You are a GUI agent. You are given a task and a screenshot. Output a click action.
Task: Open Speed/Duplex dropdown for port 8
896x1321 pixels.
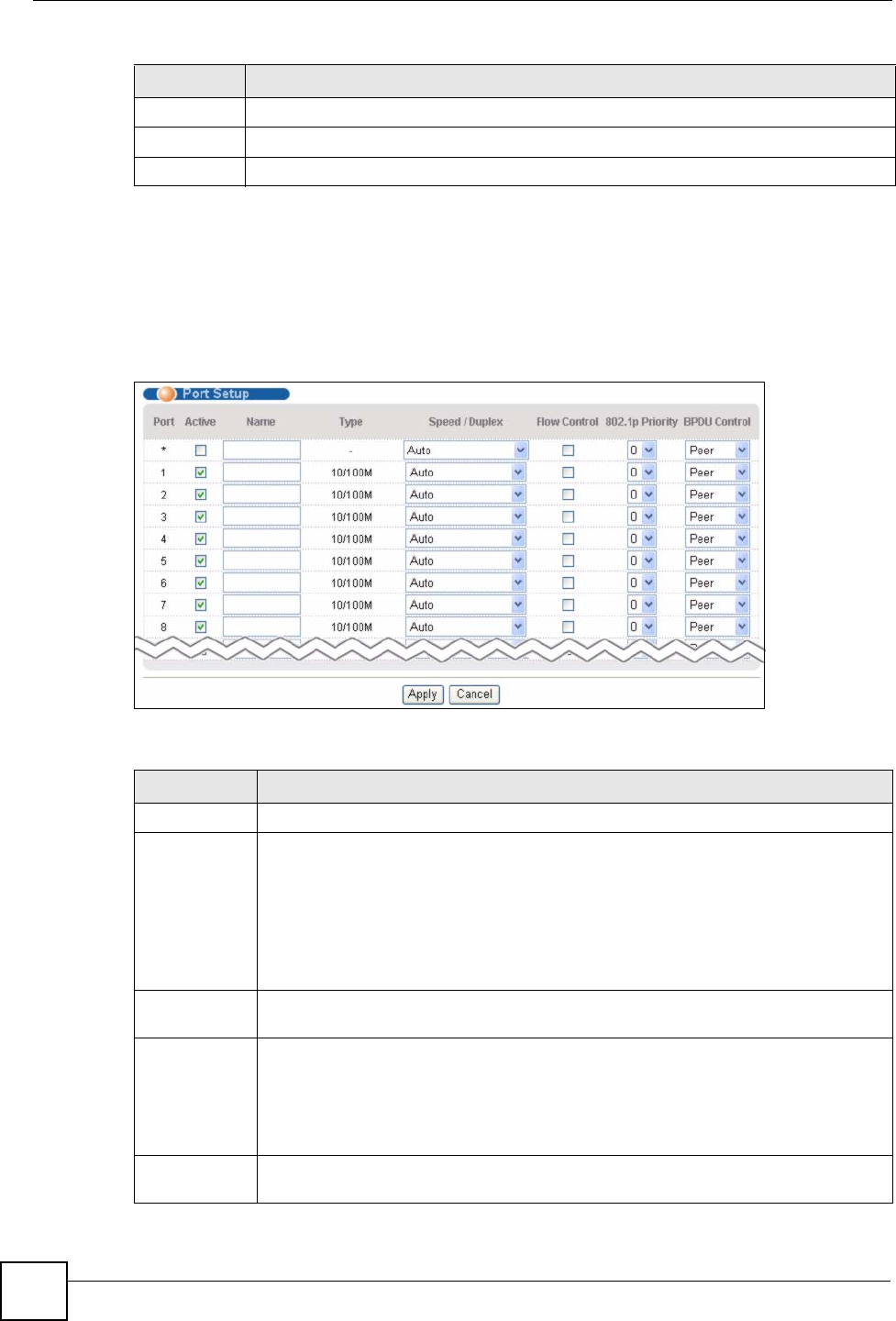tap(466, 627)
